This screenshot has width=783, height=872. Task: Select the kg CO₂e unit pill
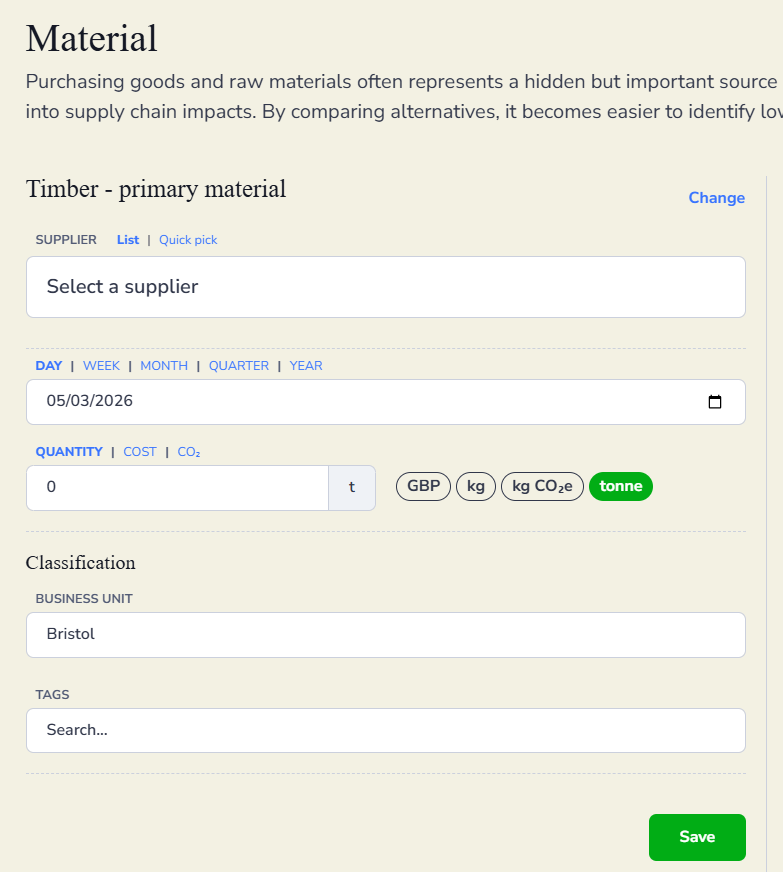coord(542,487)
